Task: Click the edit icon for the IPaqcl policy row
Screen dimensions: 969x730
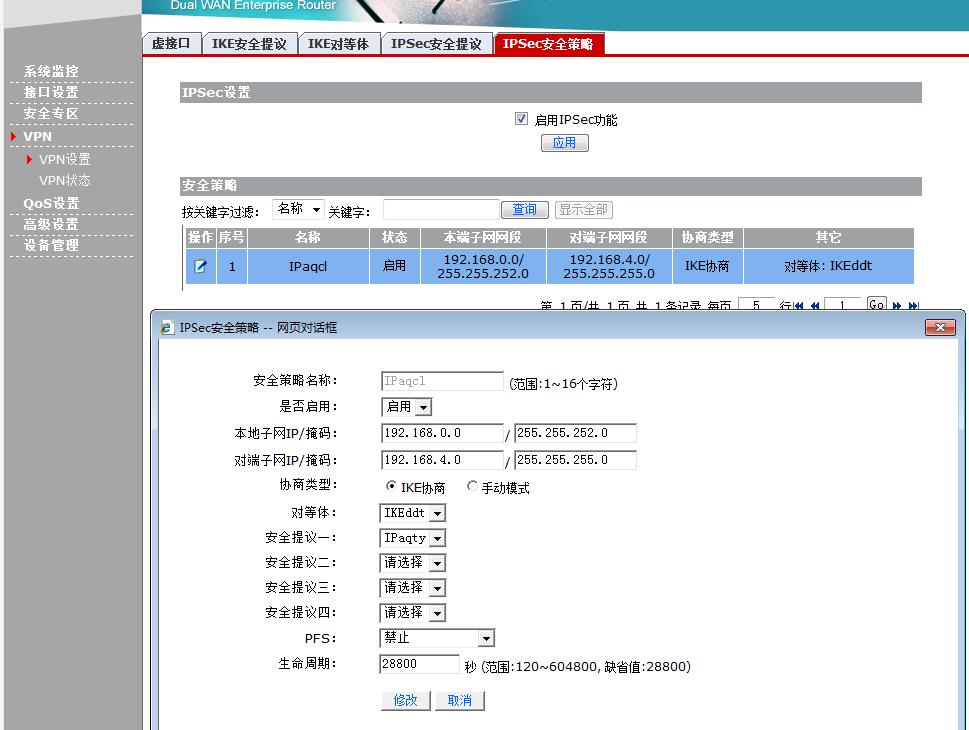Action: [x=200, y=266]
